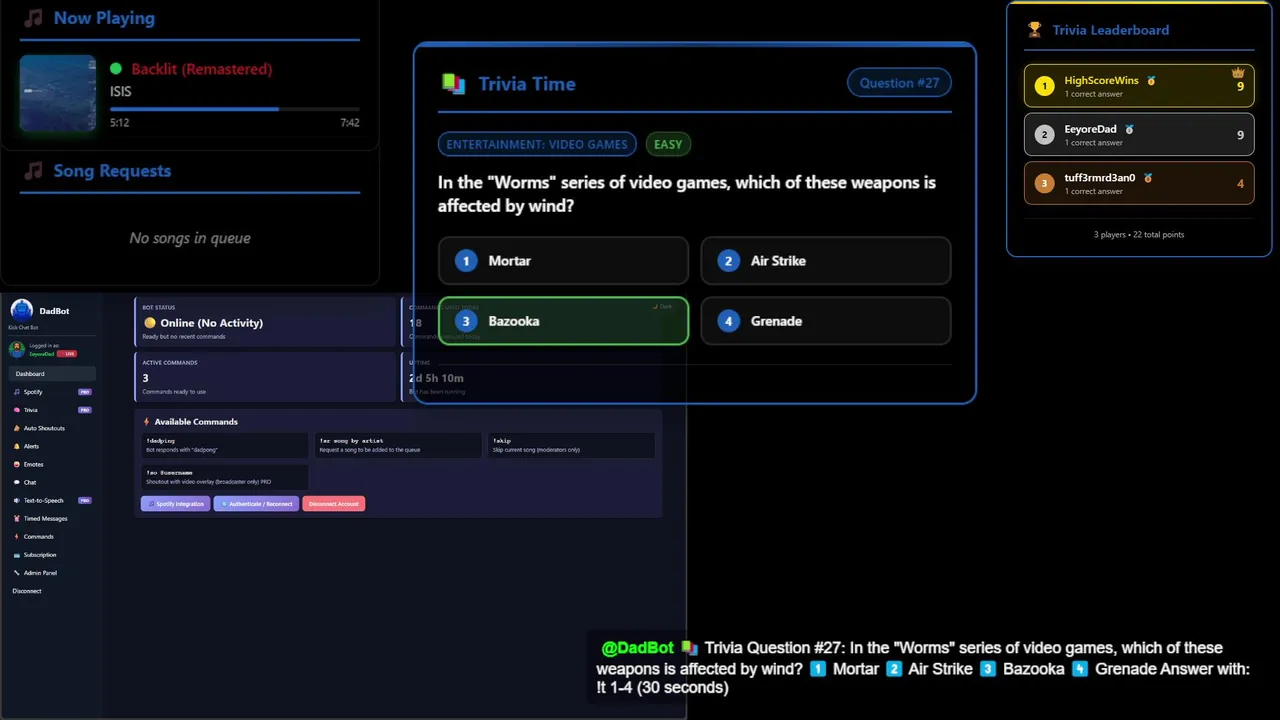The height and width of the screenshot is (720, 1280).
Task: Click the ENTERTAINMENT: VIDEO GAMES category tag
Action: [537, 144]
